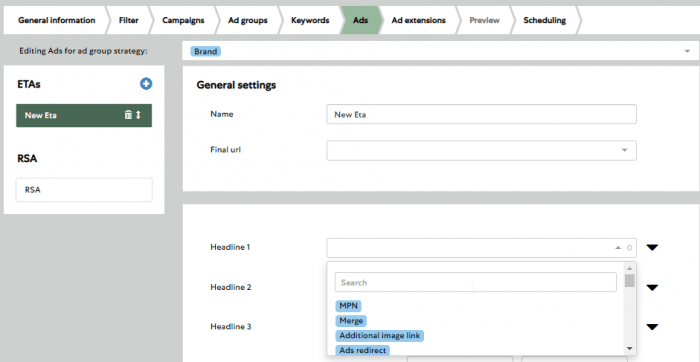700x362 pixels.
Task: Choose Merge placeholder option
Action: [350, 321]
